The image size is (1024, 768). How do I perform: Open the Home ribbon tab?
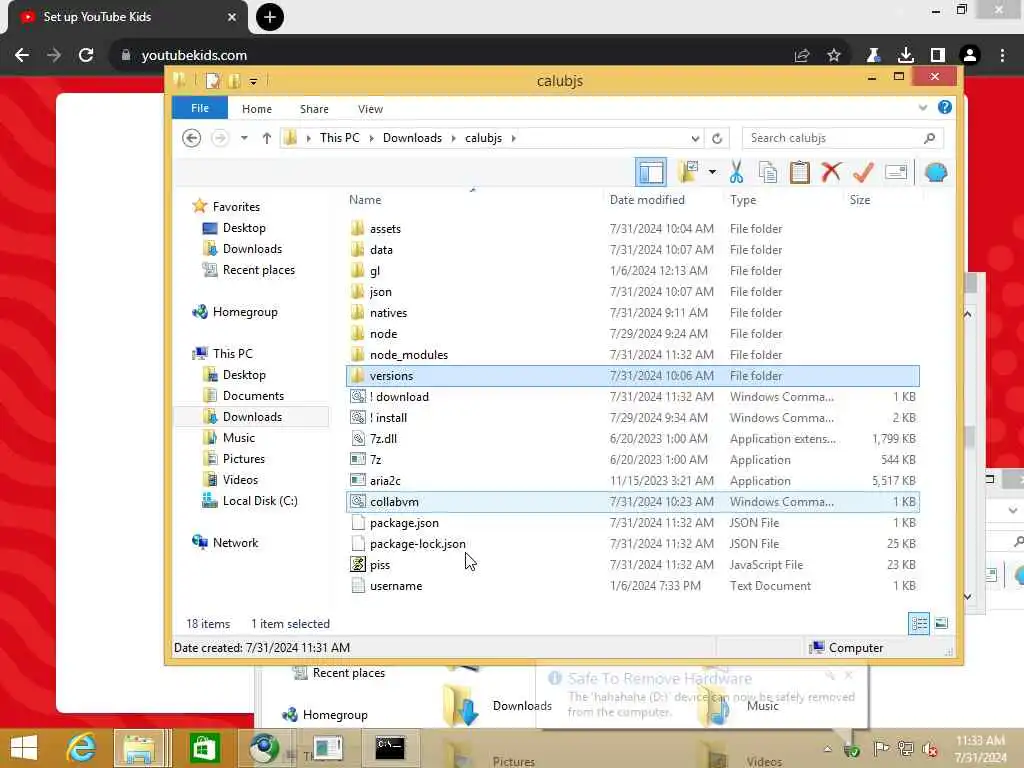[x=257, y=109]
